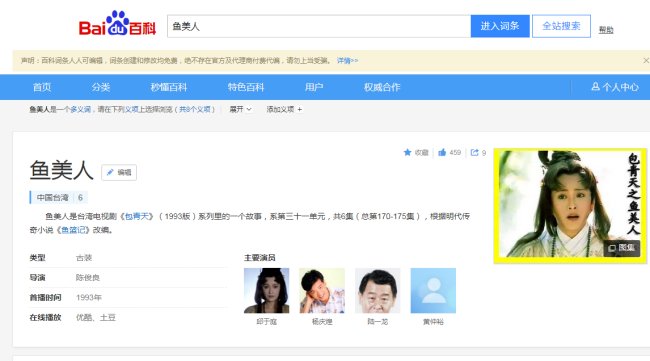Click the 全站搜索 button
Screen dimensions: 650x361
pyautogui.click(x=561, y=26)
